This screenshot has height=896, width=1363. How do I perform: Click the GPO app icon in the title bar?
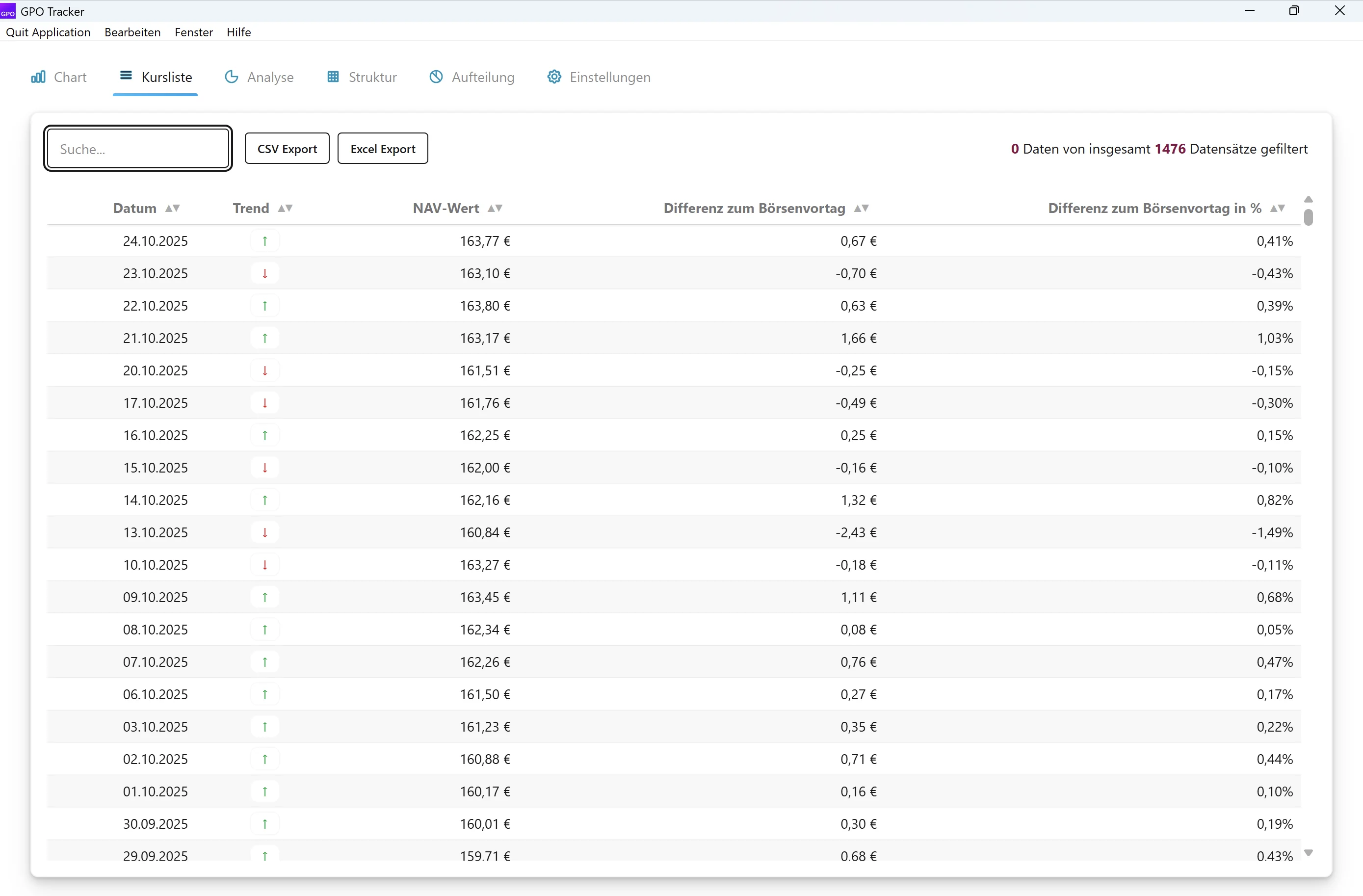click(x=8, y=11)
